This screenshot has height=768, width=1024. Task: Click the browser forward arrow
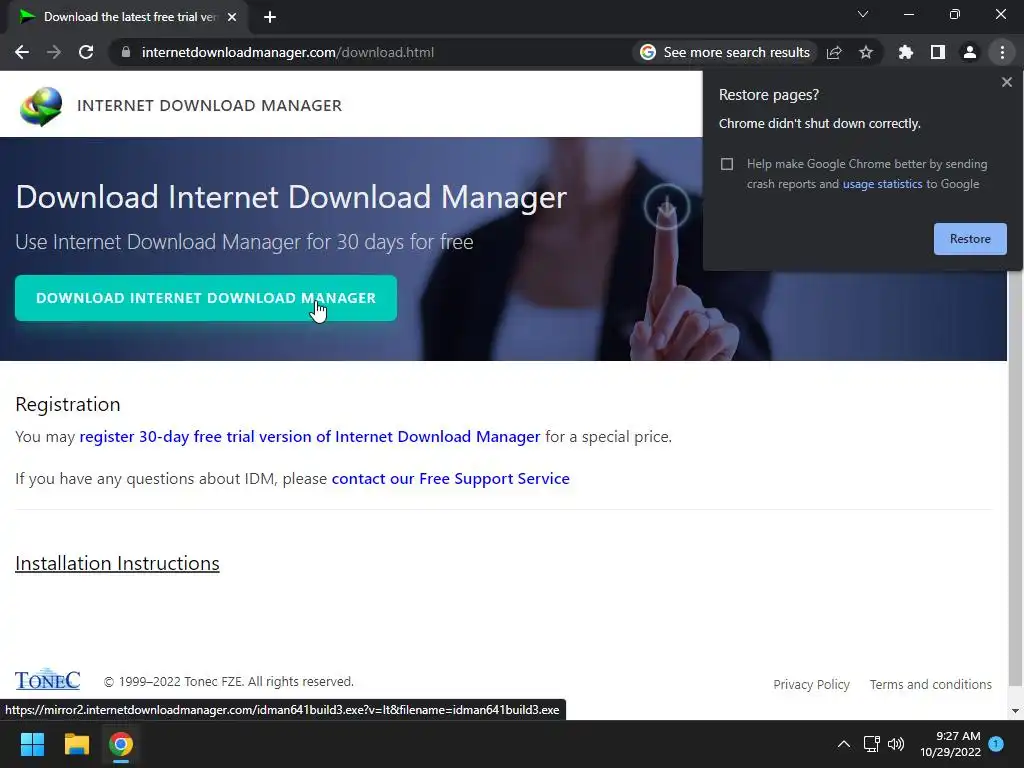(x=54, y=52)
